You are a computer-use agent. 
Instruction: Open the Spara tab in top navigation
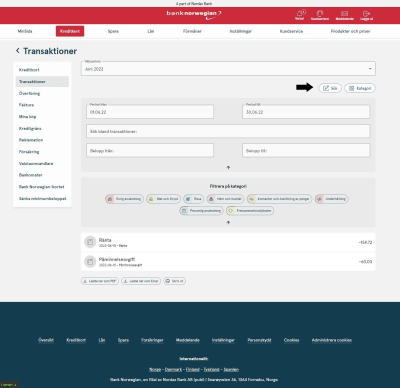click(x=113, y=31)
